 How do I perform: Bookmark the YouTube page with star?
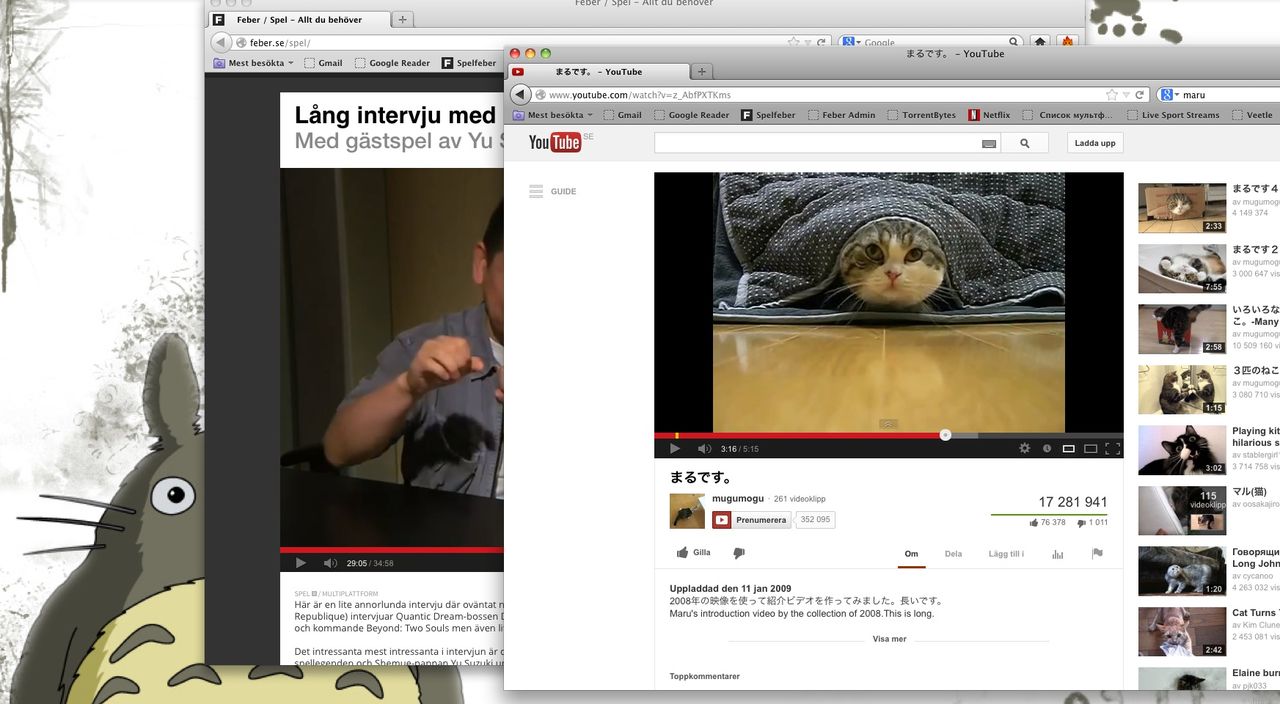[1112, 95]
